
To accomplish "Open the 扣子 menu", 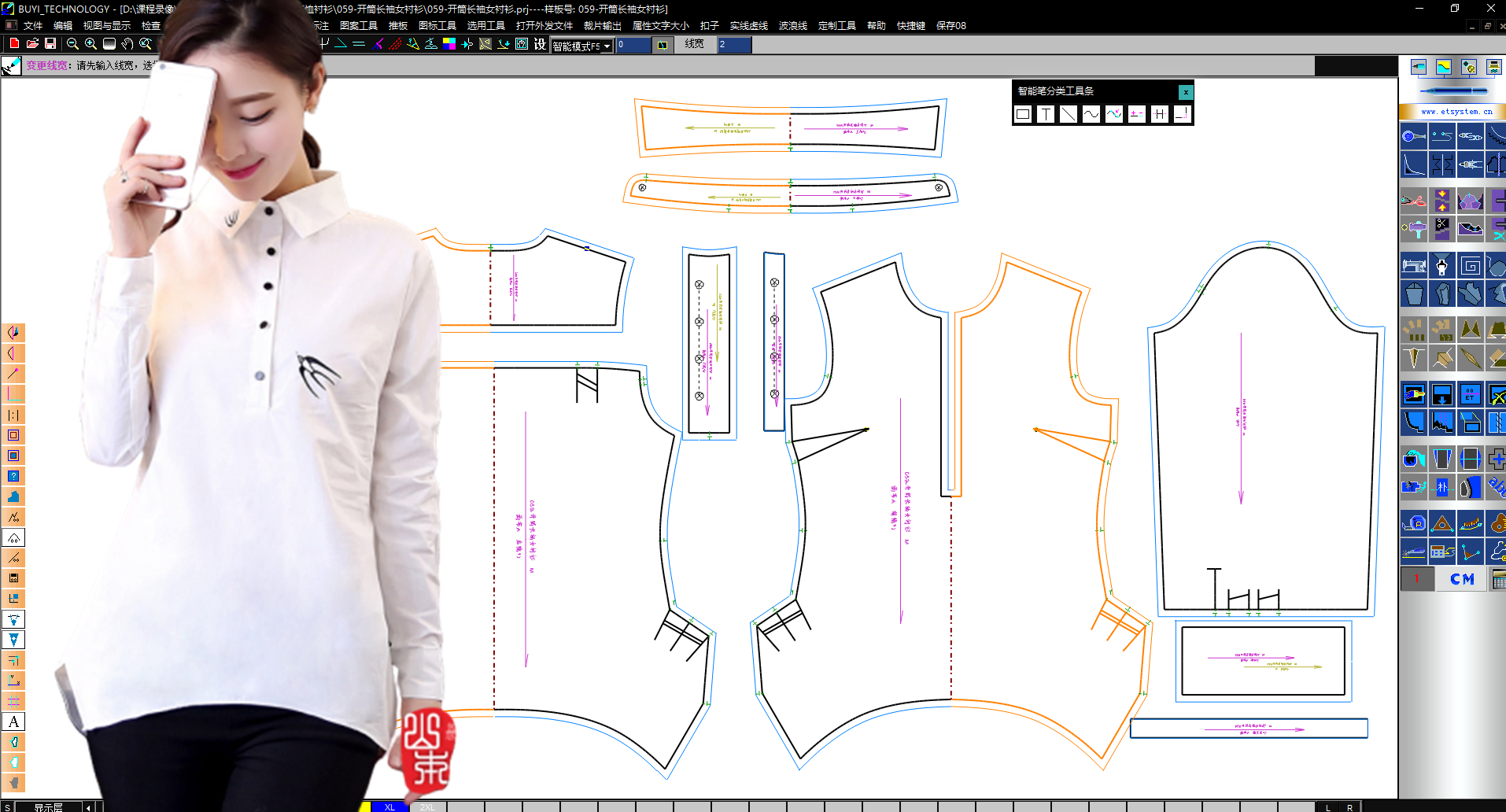I will 710,25.
